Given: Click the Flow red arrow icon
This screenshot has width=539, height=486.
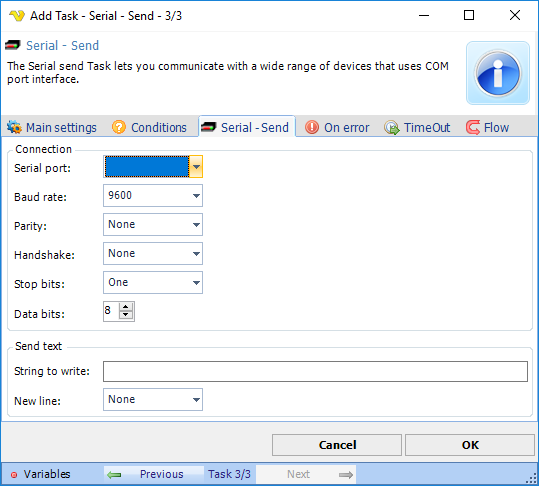Looking at the screenshot, I should tap(473, 128).
